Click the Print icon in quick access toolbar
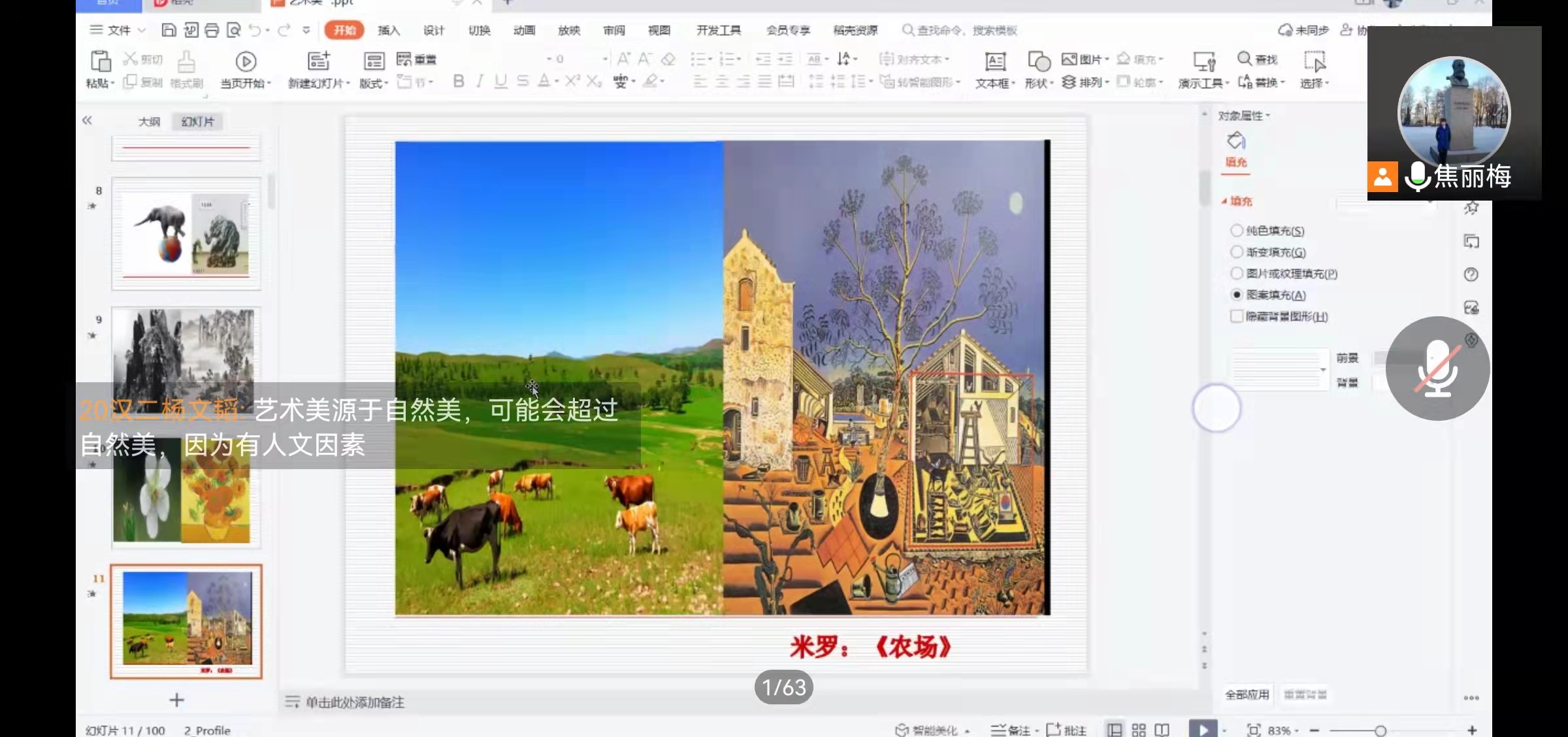This screenshot has width=1568, height=737. (212, 30)
